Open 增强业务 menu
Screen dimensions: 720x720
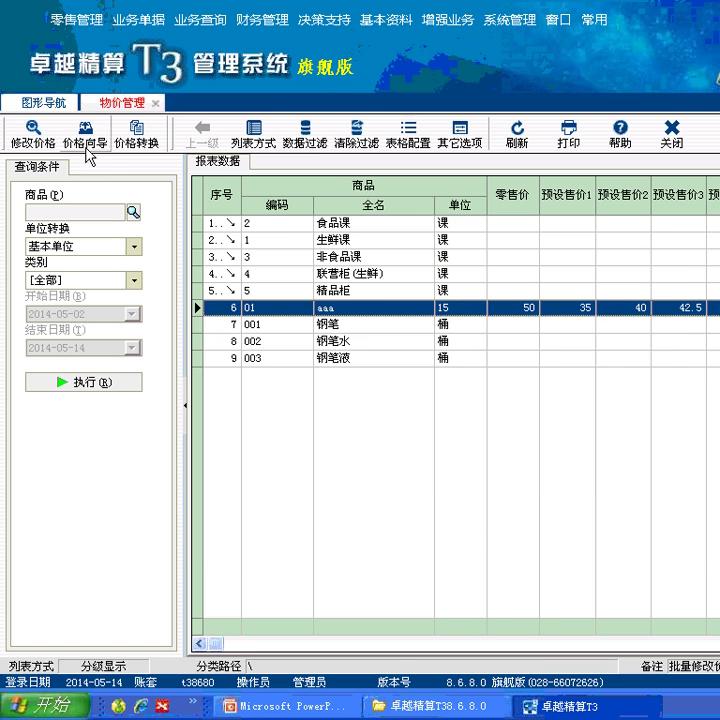(448, 20)
